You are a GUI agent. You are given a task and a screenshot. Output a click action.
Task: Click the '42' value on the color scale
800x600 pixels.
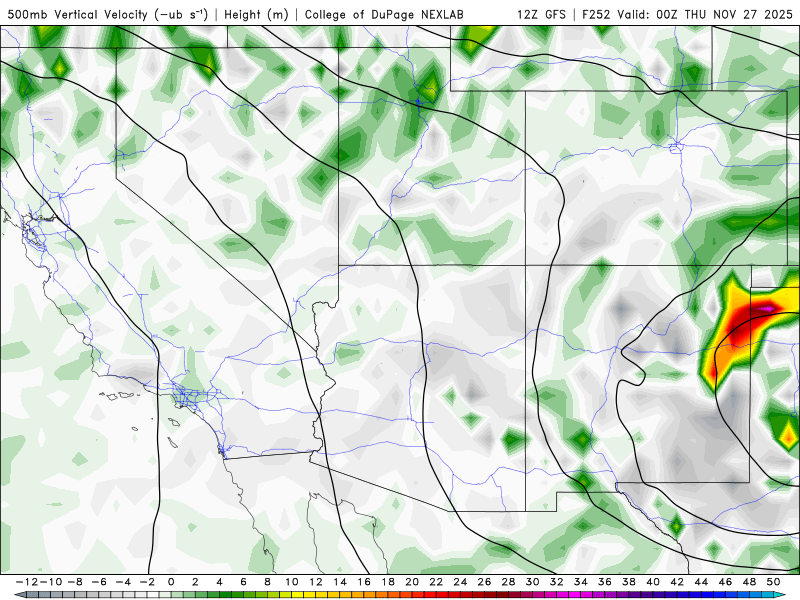click(677, 582)
